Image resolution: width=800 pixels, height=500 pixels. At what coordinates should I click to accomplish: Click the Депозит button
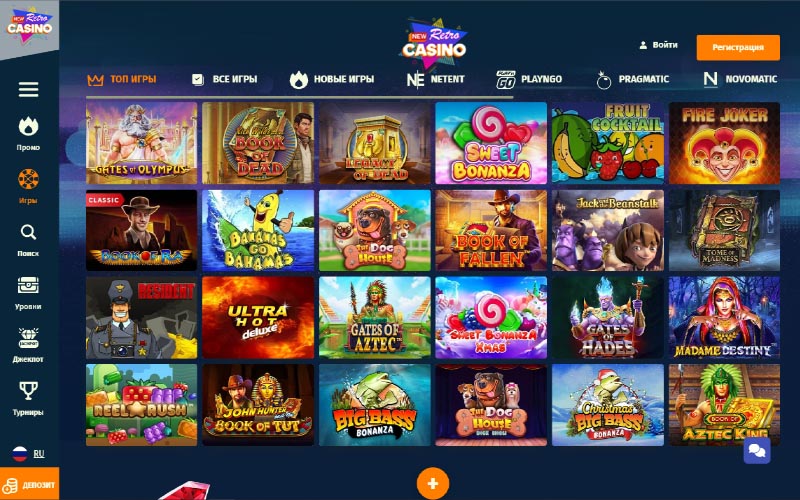tap(30, 484)
